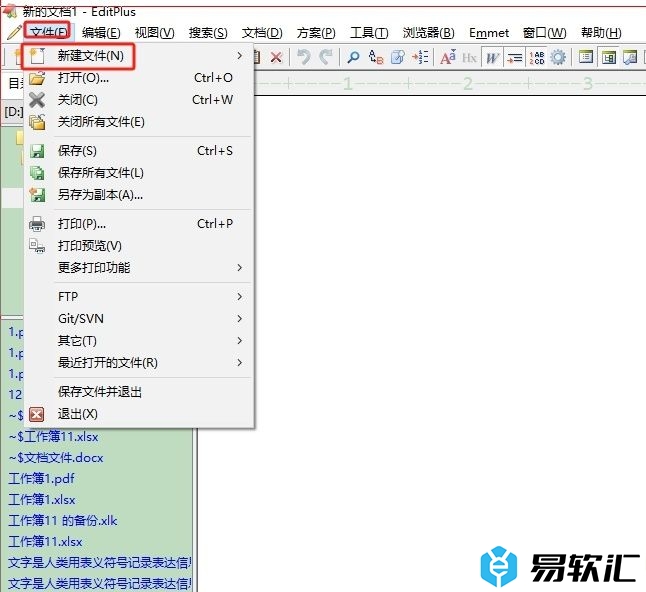The width and height of the screenshot is (646, 592).
Task: Open Find with the magnifier icon
Action: 353,57
